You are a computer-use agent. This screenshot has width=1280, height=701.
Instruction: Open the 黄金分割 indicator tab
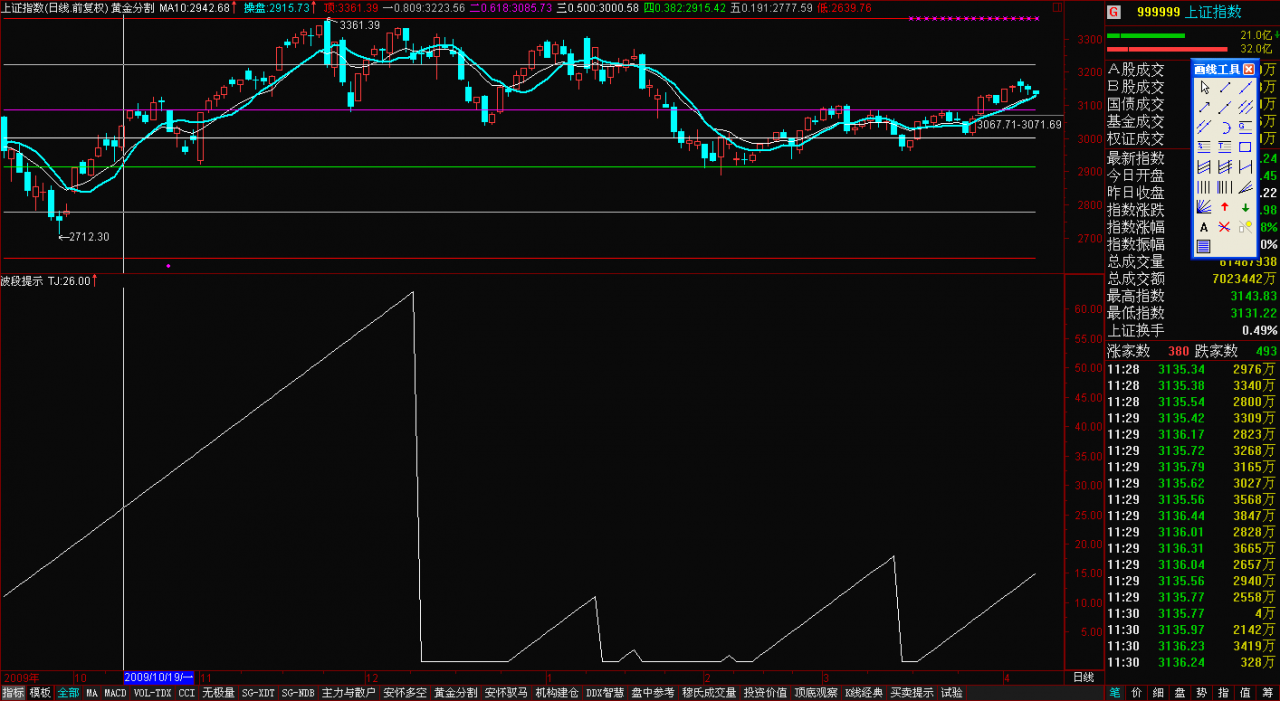455,692
